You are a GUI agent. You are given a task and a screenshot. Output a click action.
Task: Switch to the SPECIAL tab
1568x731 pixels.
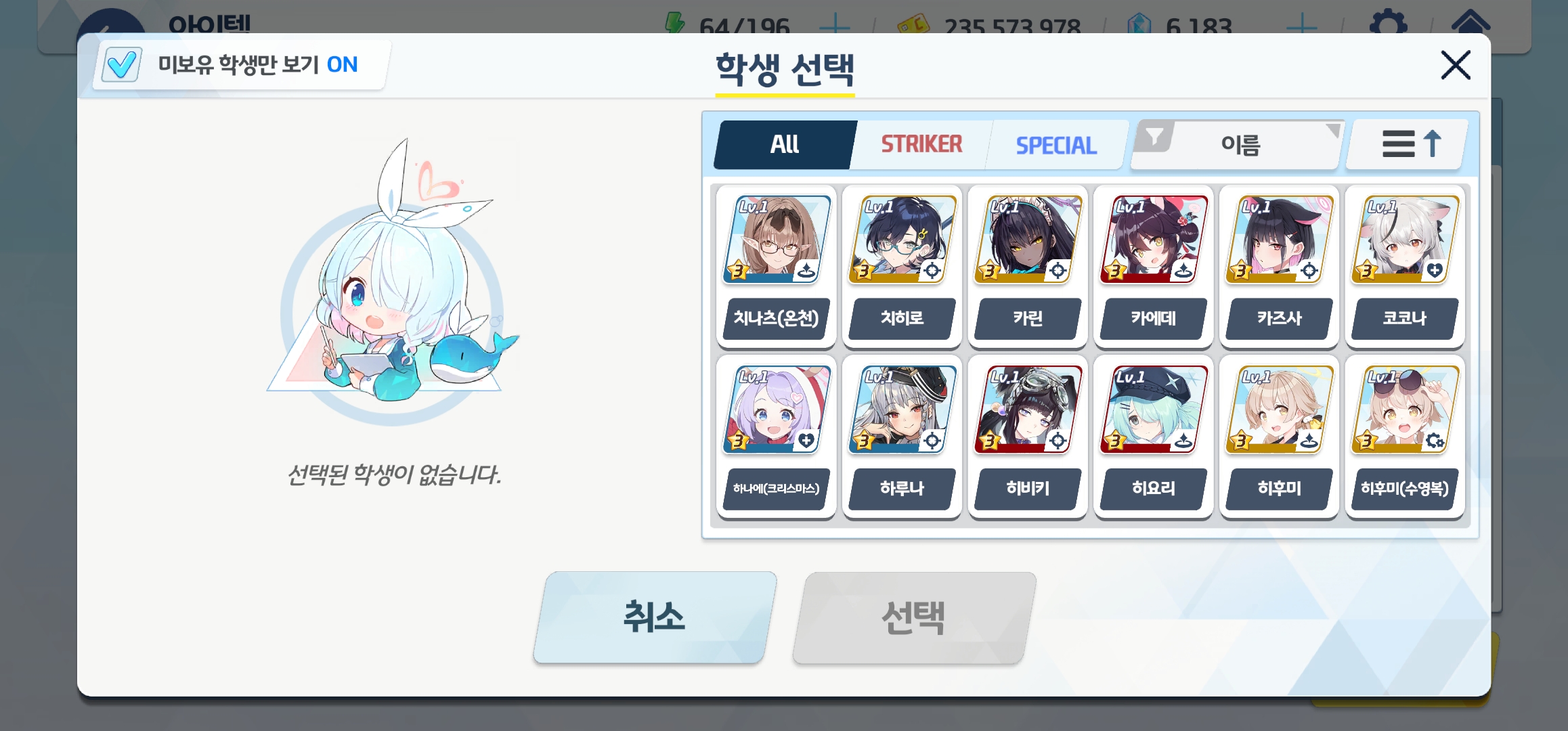tap(1056, 144)
